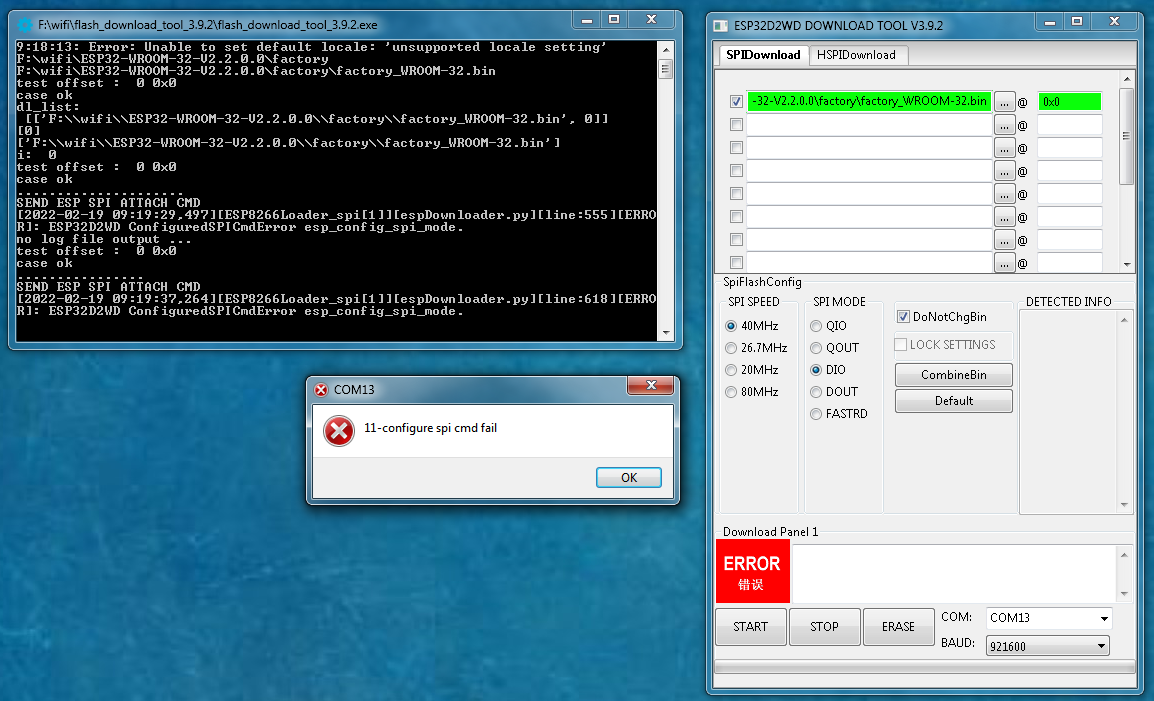Minimize the flash_download_tool console window
1154x701 pixels.
(x=587, y=20)
